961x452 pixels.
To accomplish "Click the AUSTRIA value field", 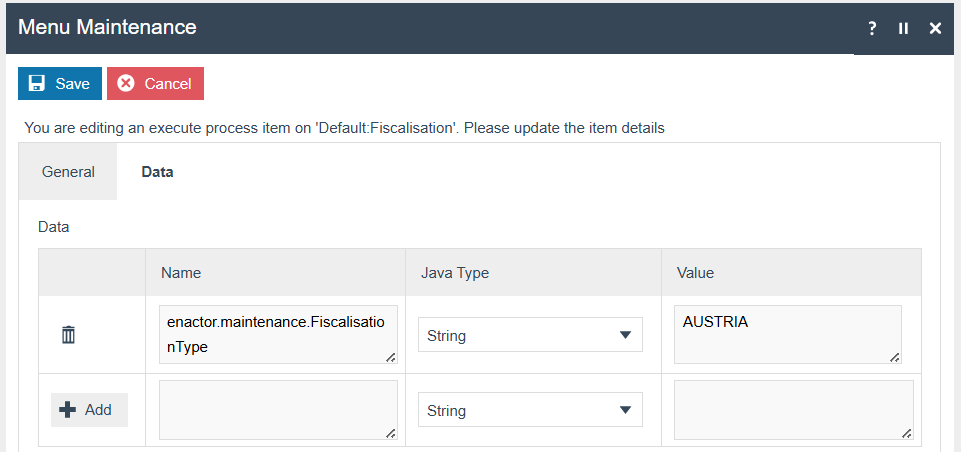I will [787, 334].
